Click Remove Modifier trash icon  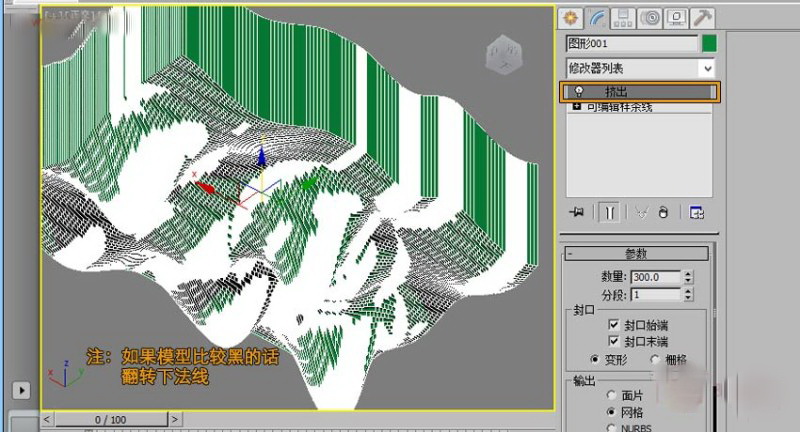662,212
